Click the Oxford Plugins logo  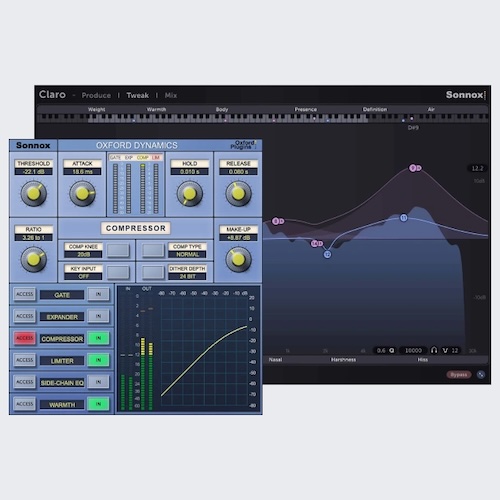pyautogui.click(x=244, y=145)
